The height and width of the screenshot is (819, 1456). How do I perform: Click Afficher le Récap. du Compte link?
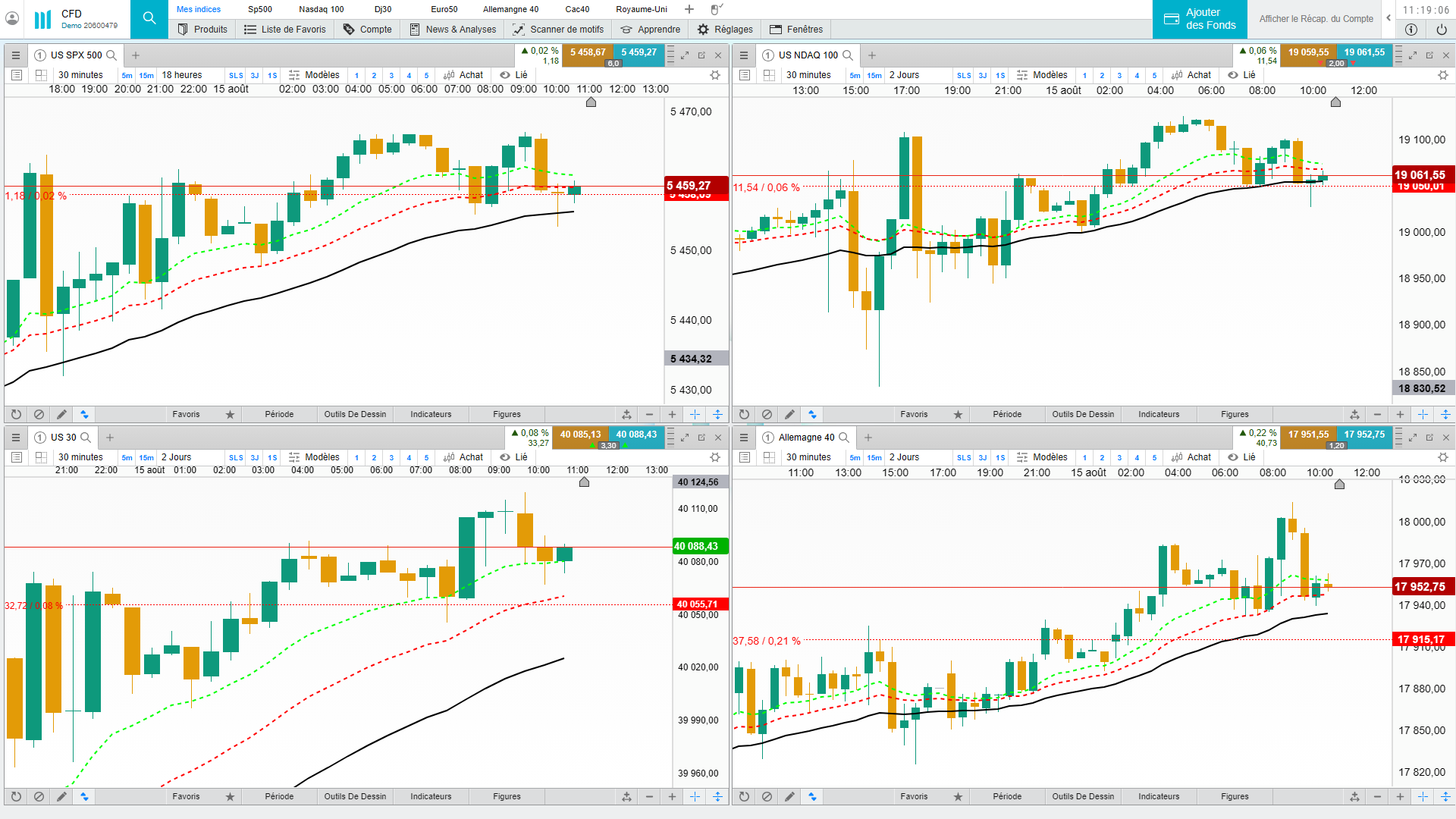pos(1316,19)
